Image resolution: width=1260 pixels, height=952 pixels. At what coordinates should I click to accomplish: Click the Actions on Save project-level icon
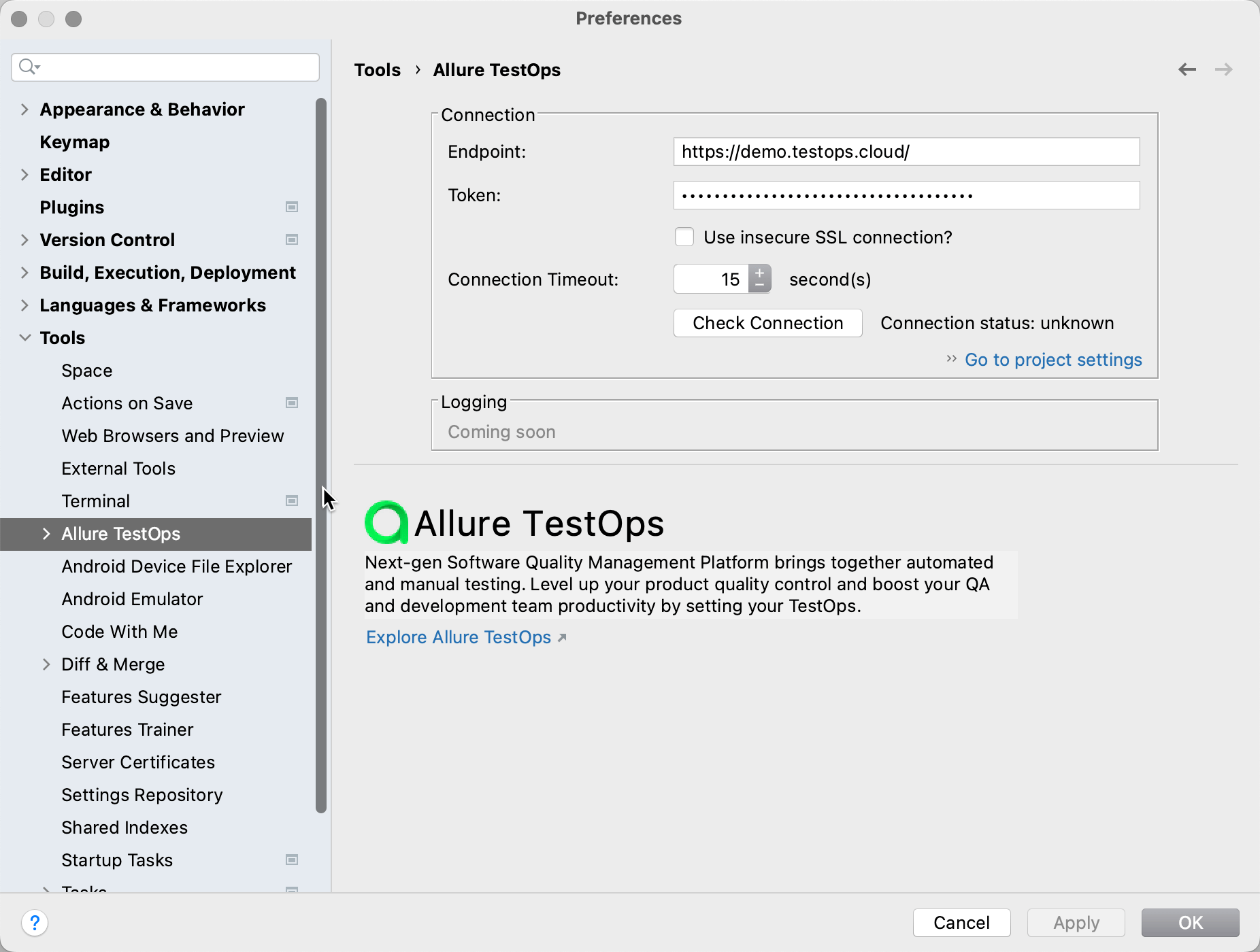[x=292, y=403]
